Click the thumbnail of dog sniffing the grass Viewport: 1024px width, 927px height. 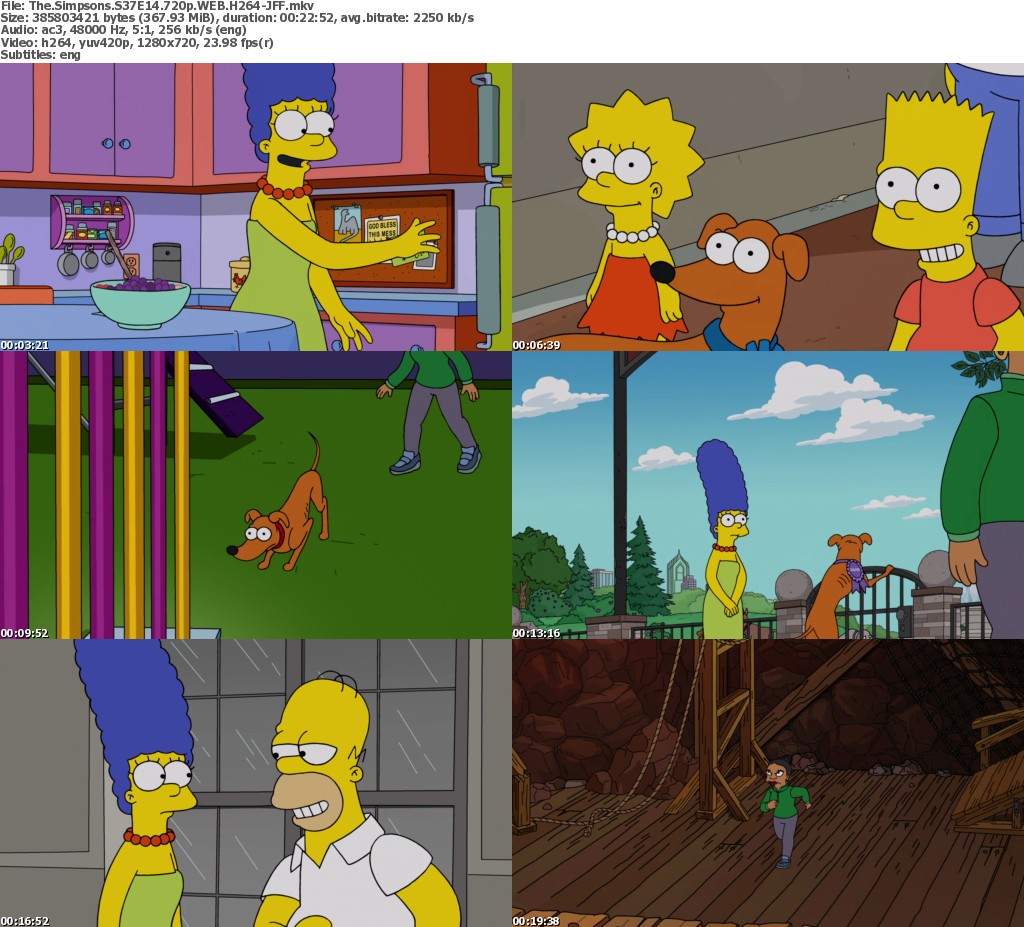255,495
